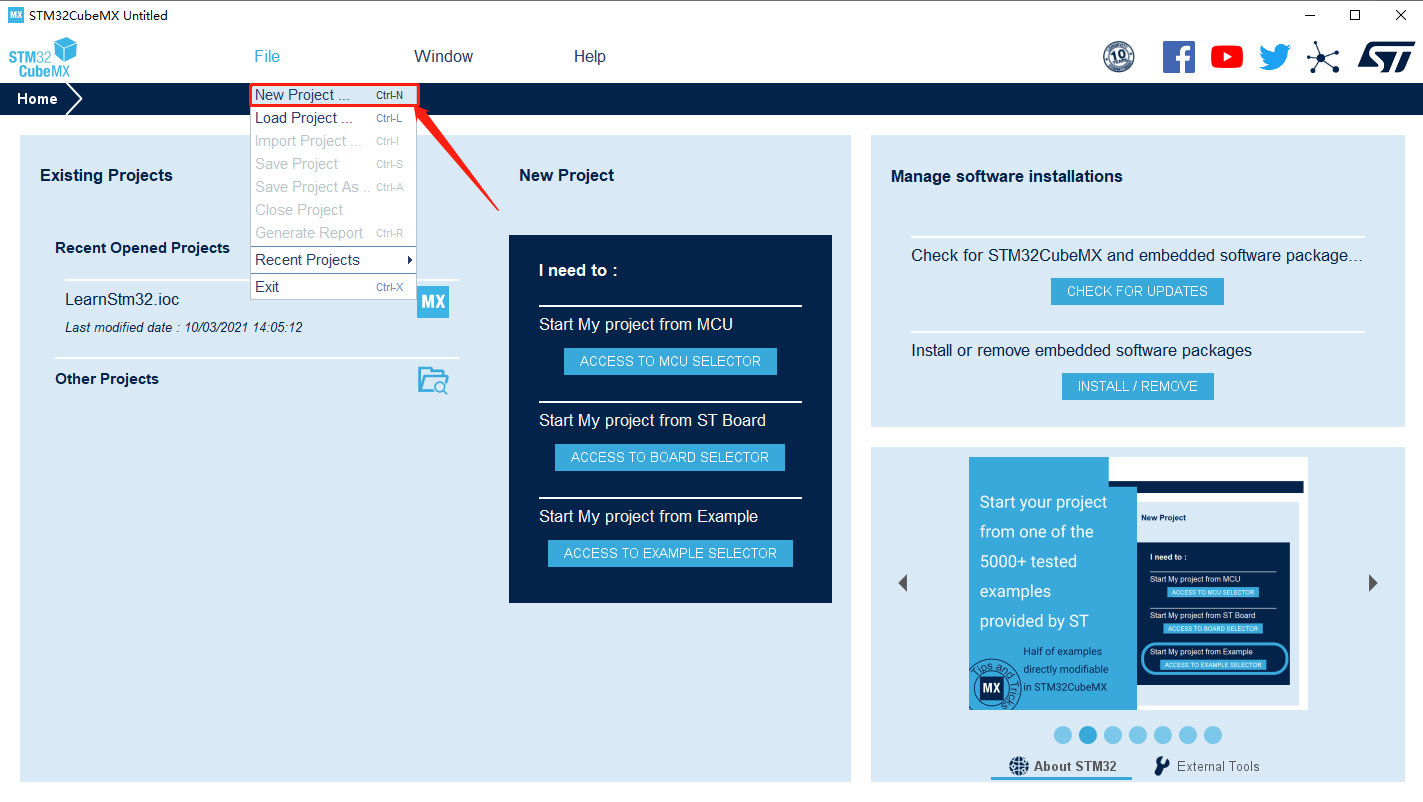Open recent project LearnStm32.ioc
Screen dimensions: 1423x802
coord(122,299)
